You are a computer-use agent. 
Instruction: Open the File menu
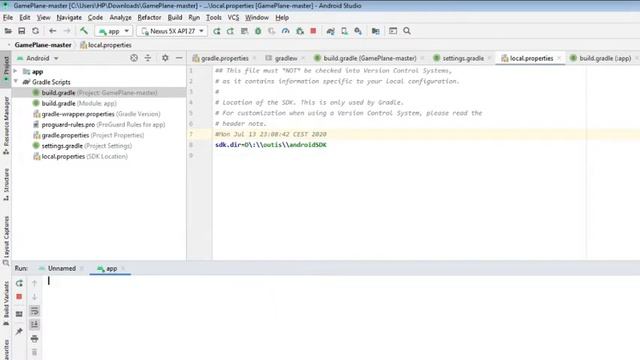click(x=8, y=18)
